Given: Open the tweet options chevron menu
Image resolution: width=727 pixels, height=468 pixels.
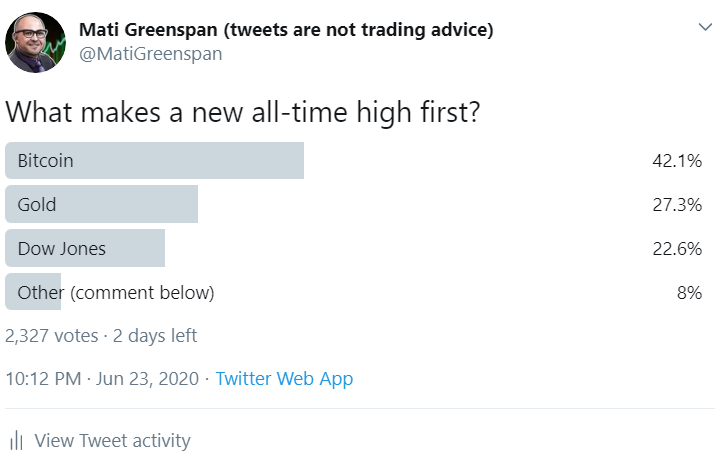Looking at the screenshot, I should [x=705, y=27].
